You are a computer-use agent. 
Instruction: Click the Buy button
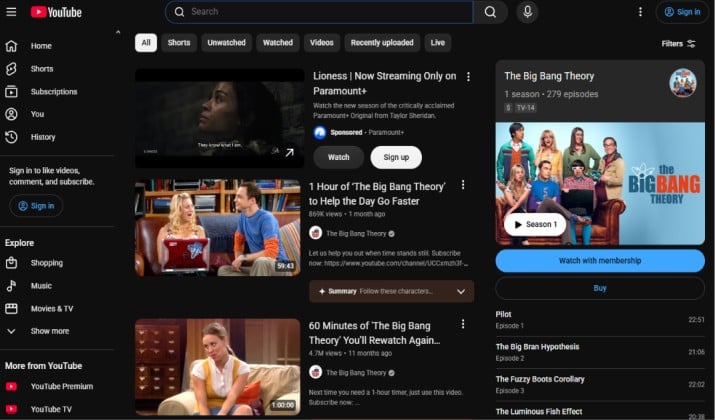pos(600,288)
